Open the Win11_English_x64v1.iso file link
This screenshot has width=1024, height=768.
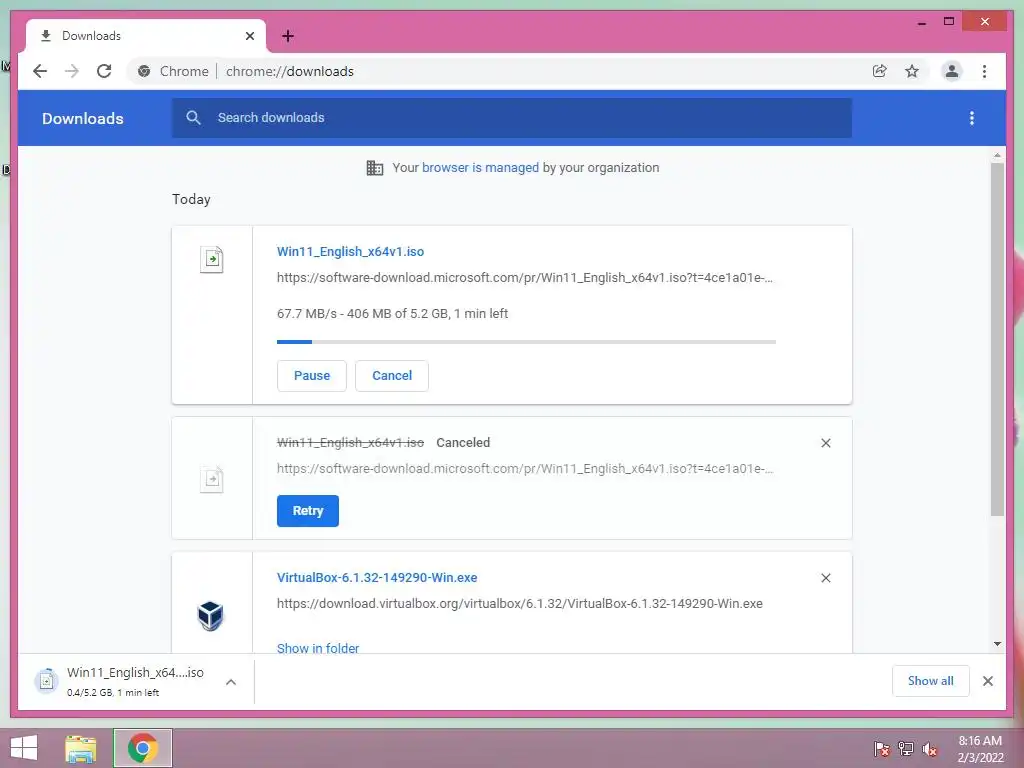(x=350, y=251)
